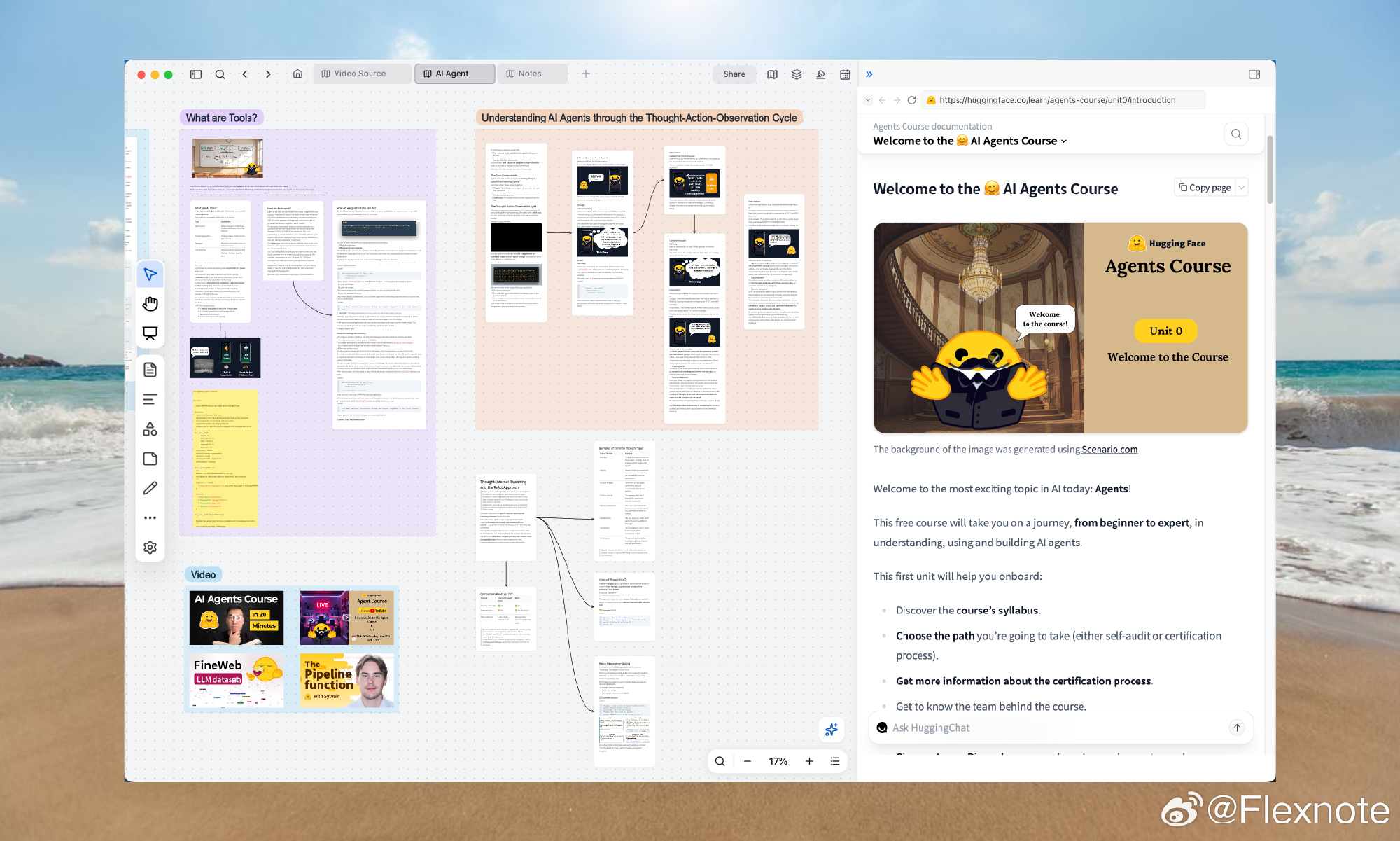Open browser tab dropdown chevron
Screen dimensions: 1400x841
pyautogui.click(x=868, y=100)
